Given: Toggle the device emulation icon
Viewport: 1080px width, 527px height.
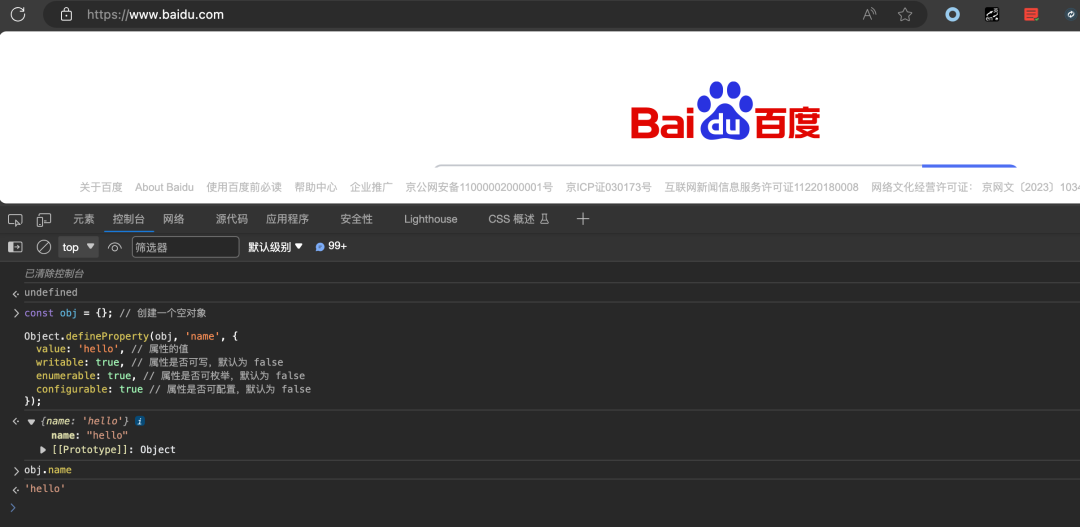Looking at the screenshot, I should [44, 220].
